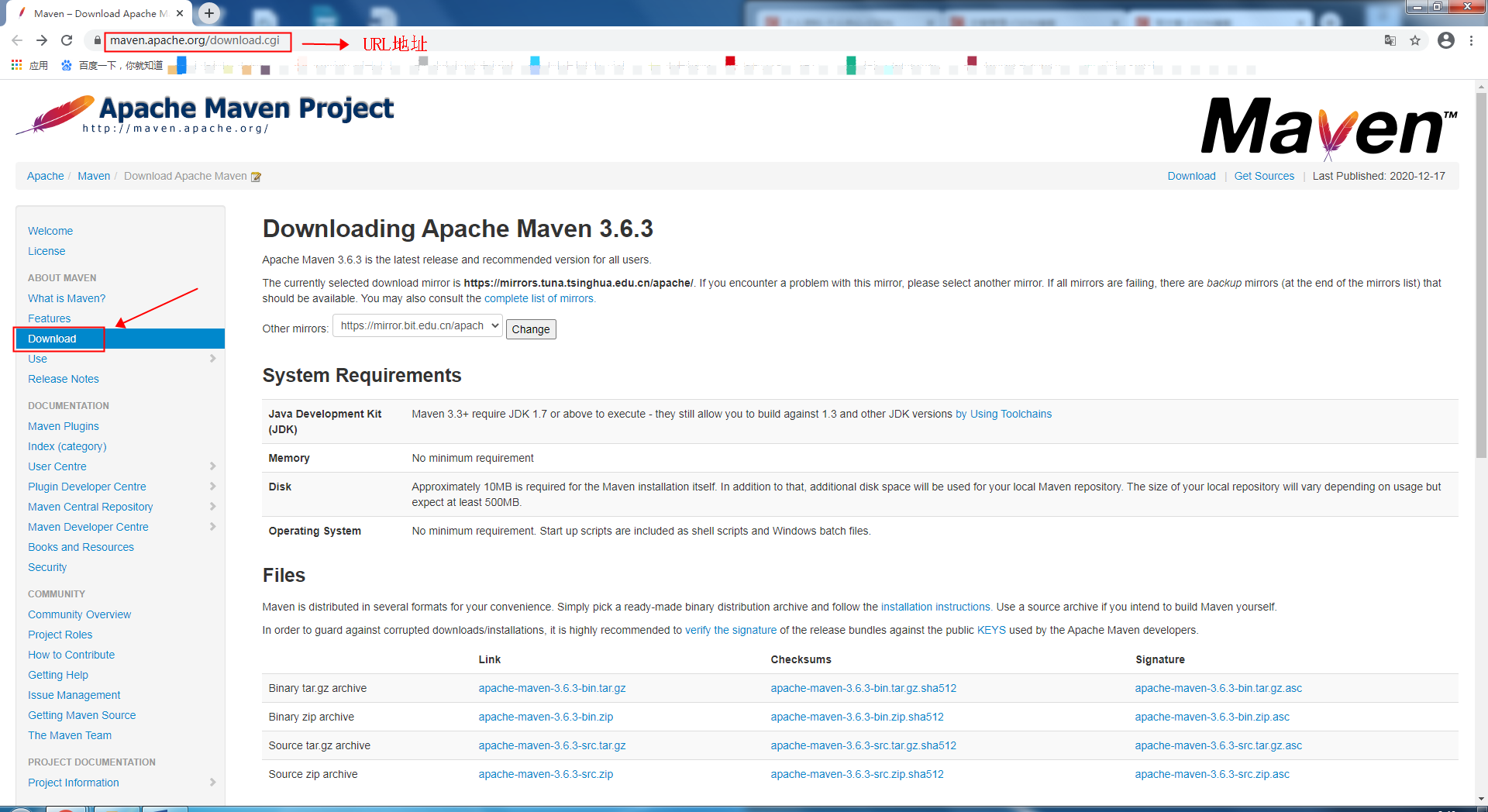
Task: Expand the Maven Developer Centre arrow
Action: click(212, 527)
